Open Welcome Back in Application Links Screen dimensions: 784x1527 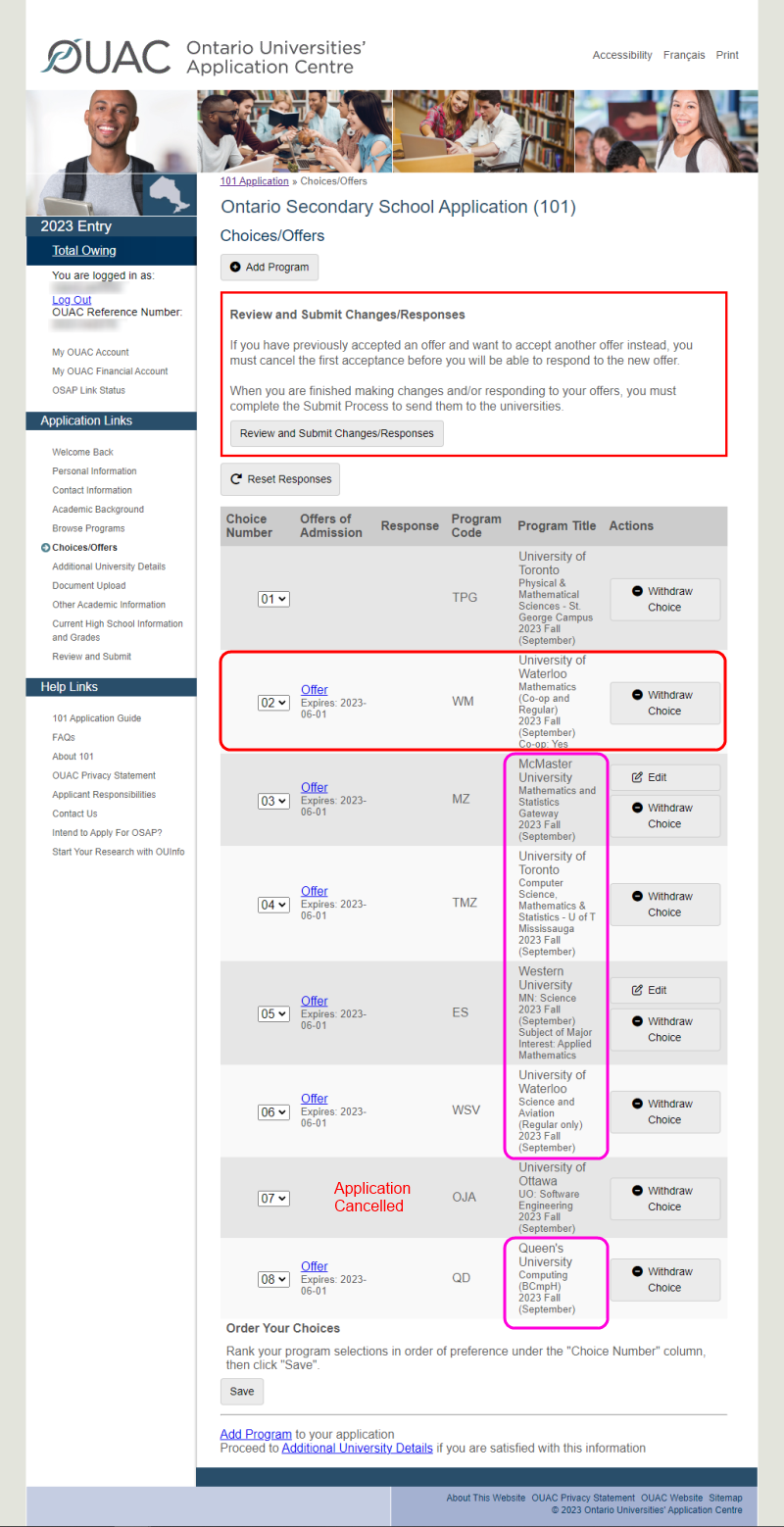point(82,453)
